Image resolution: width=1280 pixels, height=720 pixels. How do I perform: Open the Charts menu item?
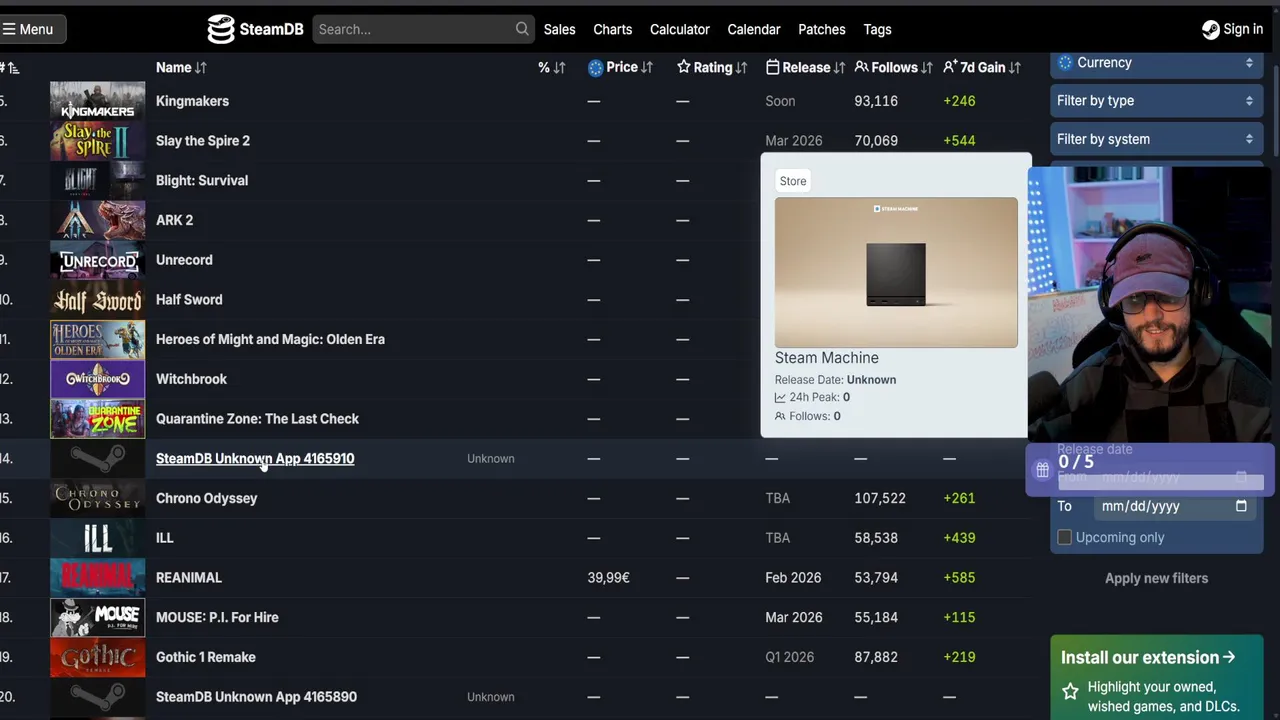pyautogui.click(x=612, y=29)
